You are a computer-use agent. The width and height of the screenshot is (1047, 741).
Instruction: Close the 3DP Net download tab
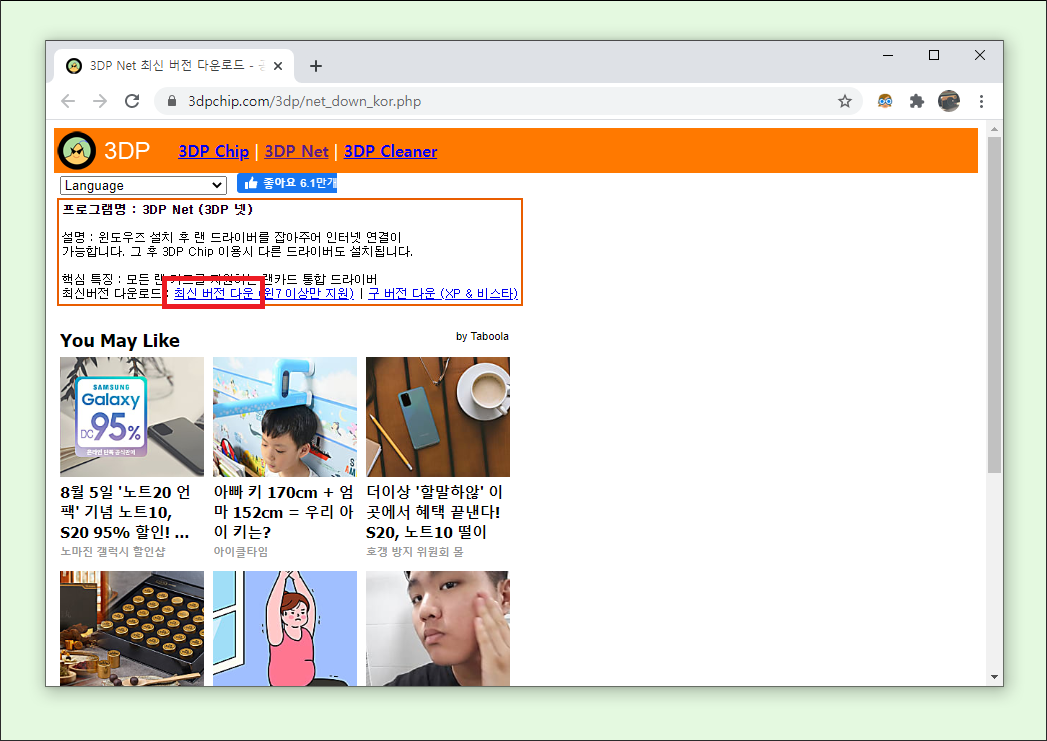click(278, 66)
